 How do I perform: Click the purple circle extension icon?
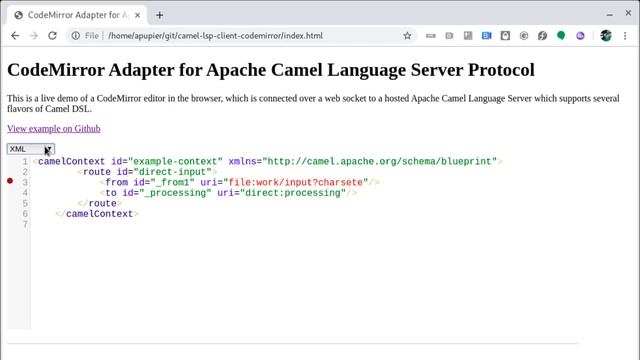coord(580,36)
